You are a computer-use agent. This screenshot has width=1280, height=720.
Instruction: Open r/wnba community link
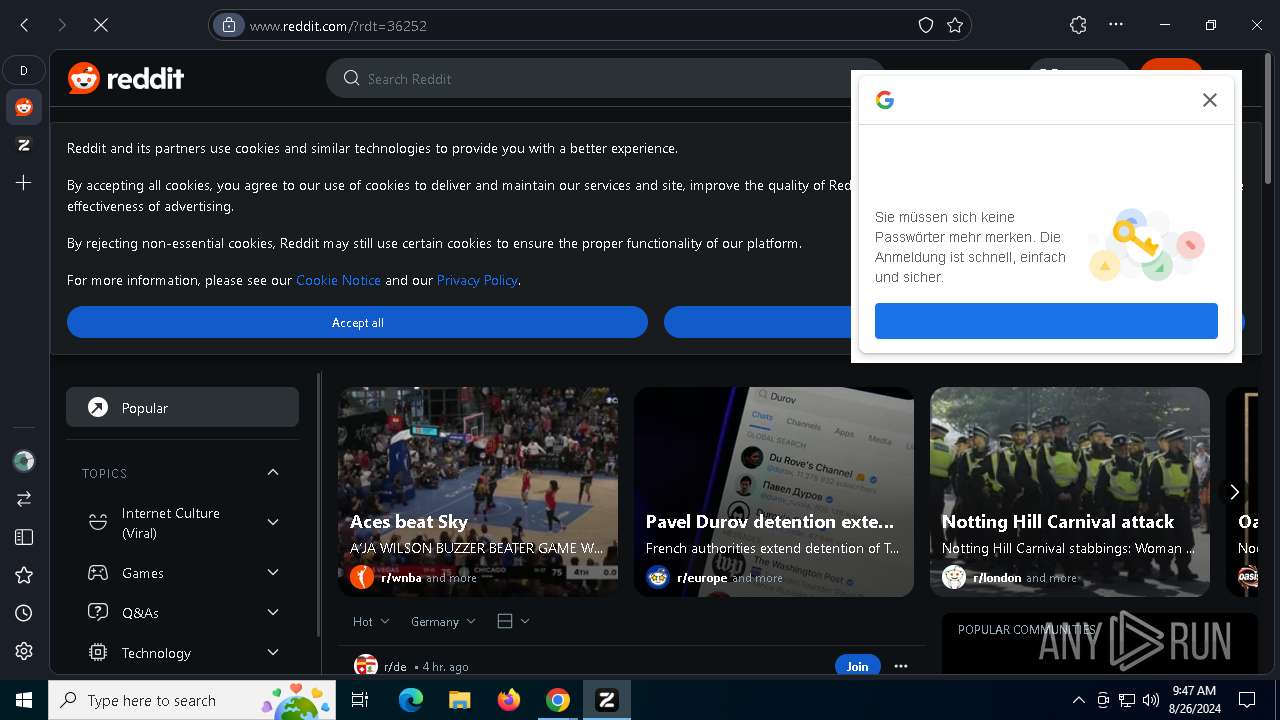401,577
